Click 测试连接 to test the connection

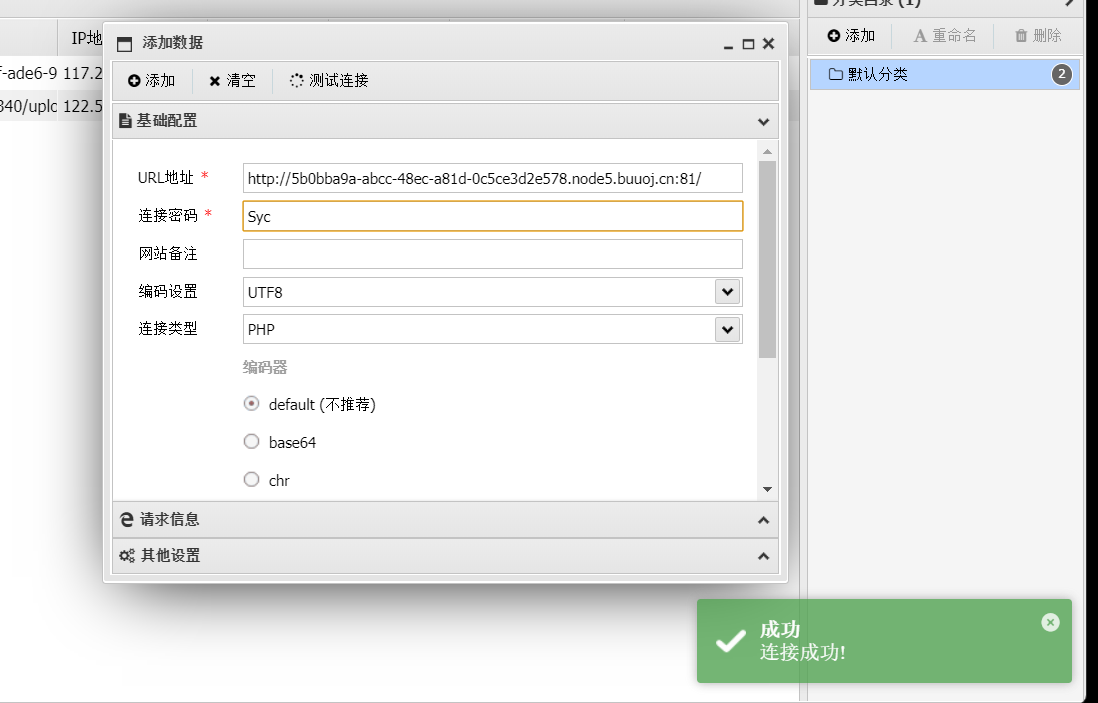pos(329,81)
